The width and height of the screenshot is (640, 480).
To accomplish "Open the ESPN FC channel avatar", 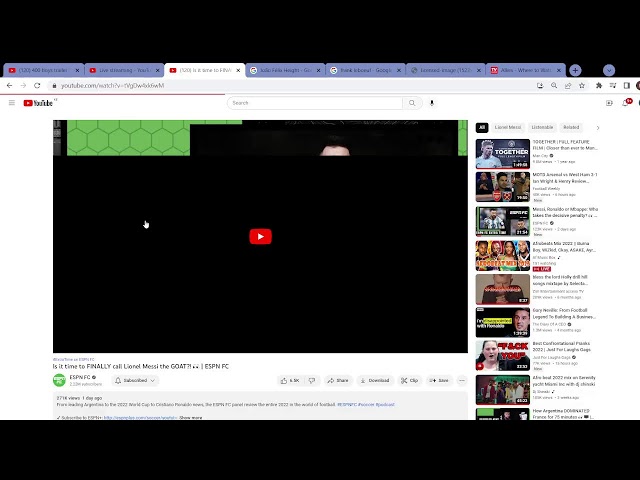I will pos(60,380).
